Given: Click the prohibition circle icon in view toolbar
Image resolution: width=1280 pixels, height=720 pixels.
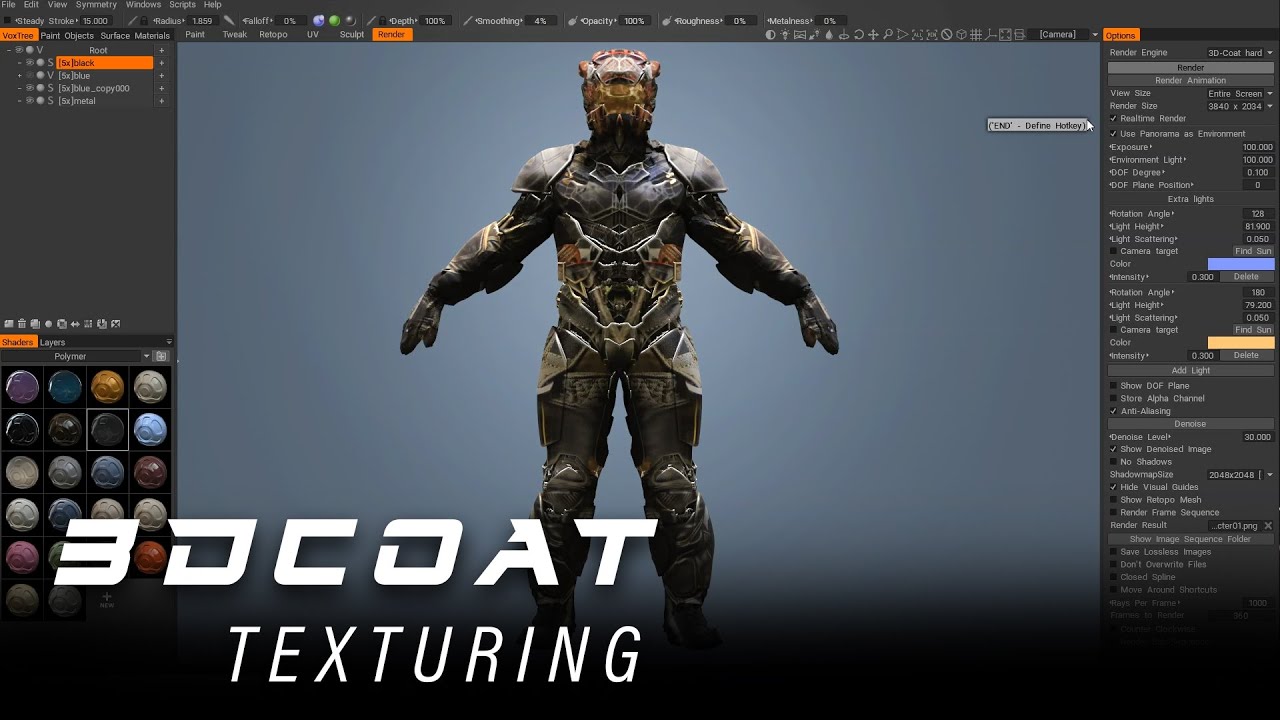Looking at the screenshot, I should pyautogui.click(x=947, y=34).
